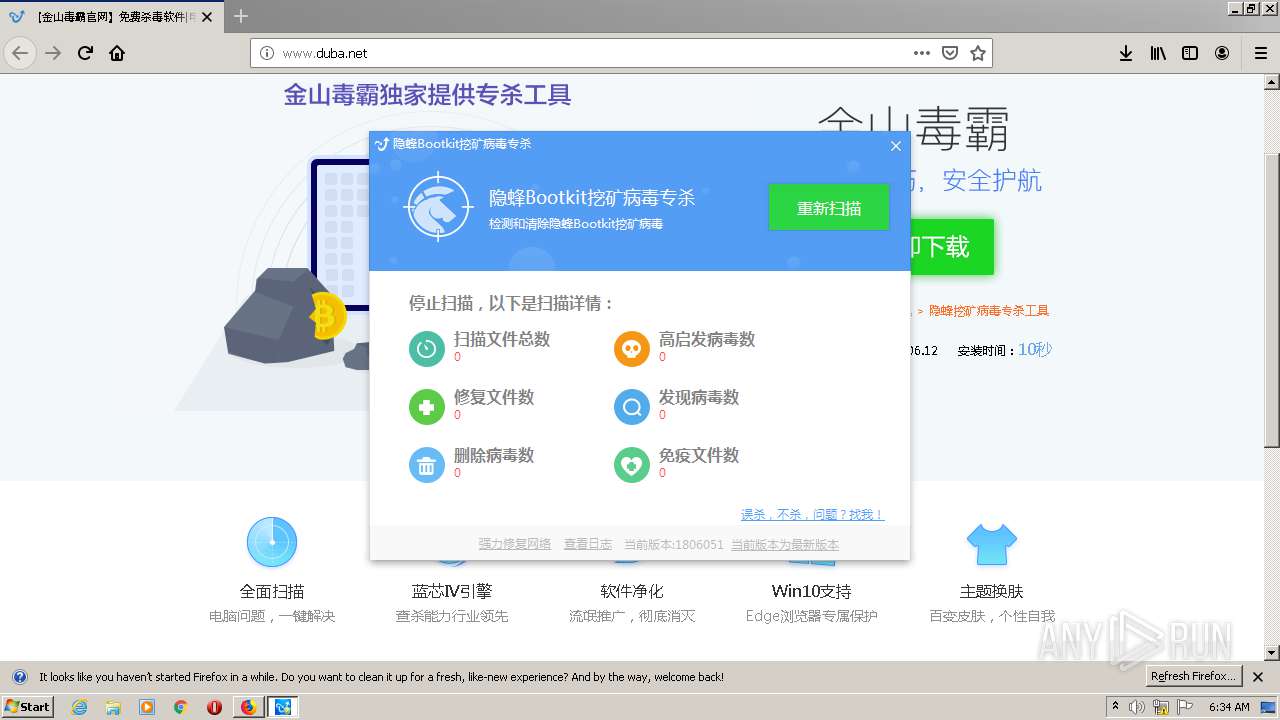Launch Chrome from the taskbar

[x=180, y=707]
